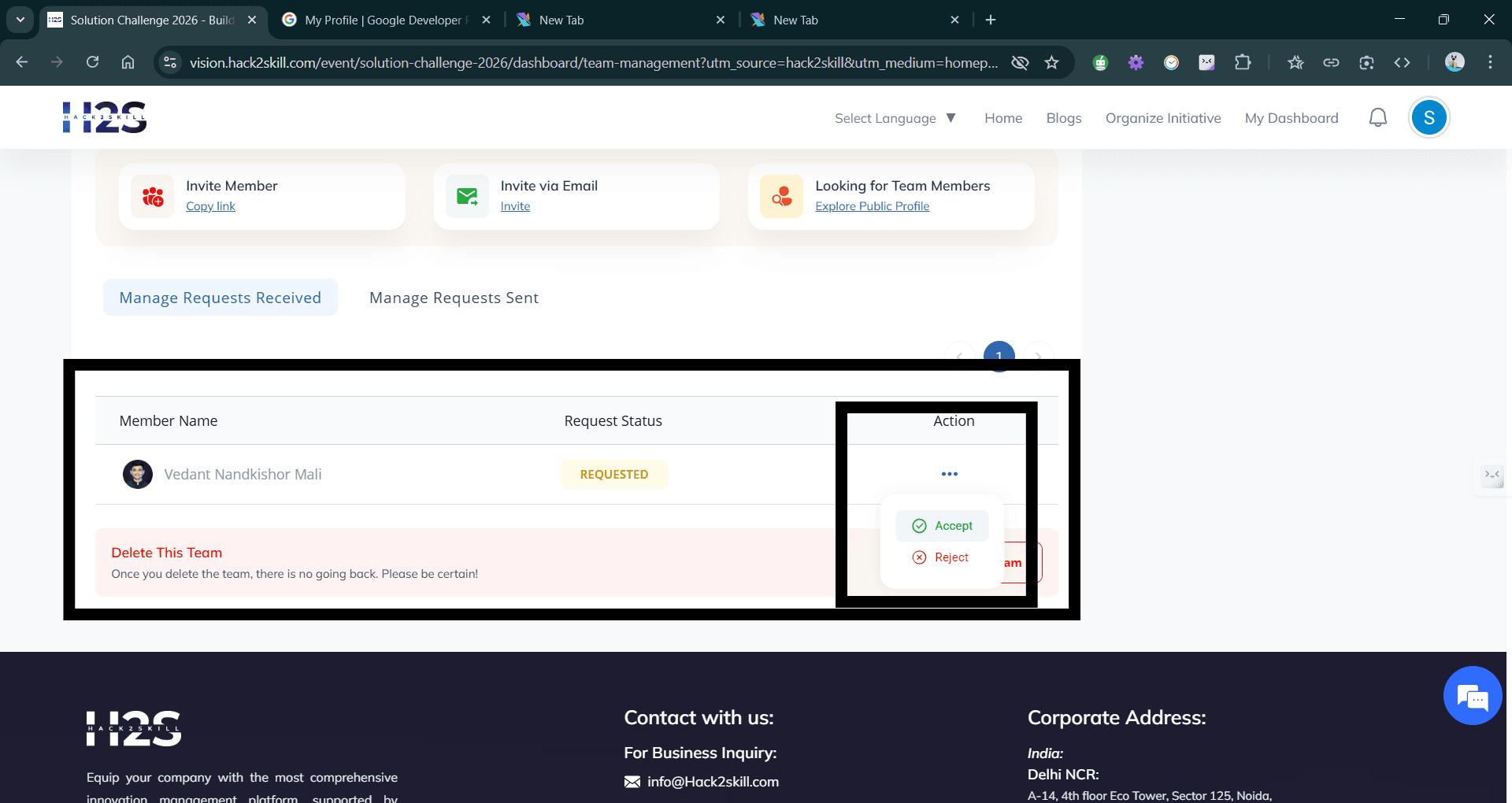Click the tracking protection eye icon
The width and height of the screenshot is (1512, 803).
tap(1020, 62)
